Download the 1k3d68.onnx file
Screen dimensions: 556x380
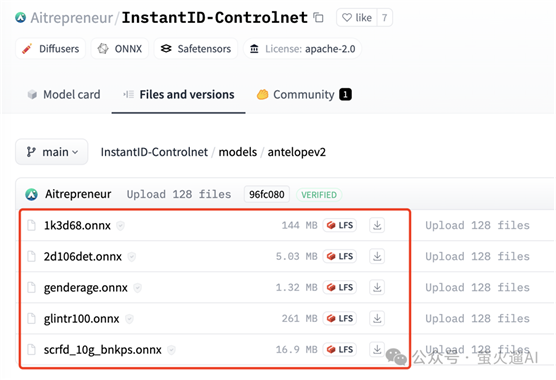[x=377, y=225]
